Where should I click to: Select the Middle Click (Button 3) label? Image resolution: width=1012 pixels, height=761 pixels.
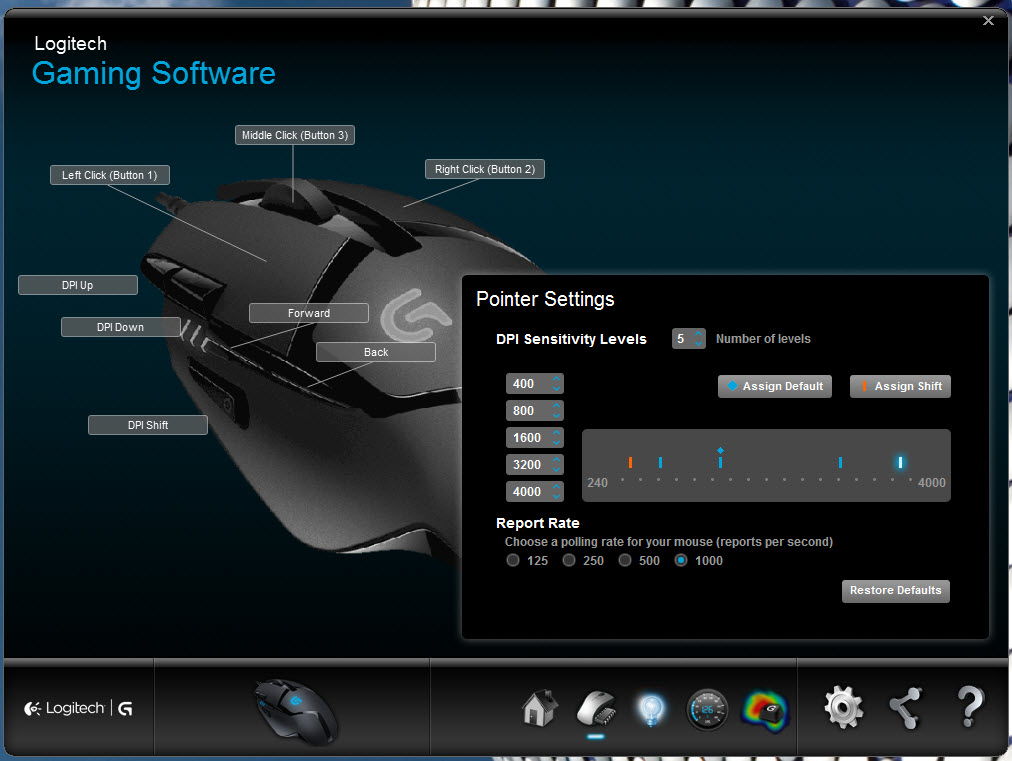(295, 135)
